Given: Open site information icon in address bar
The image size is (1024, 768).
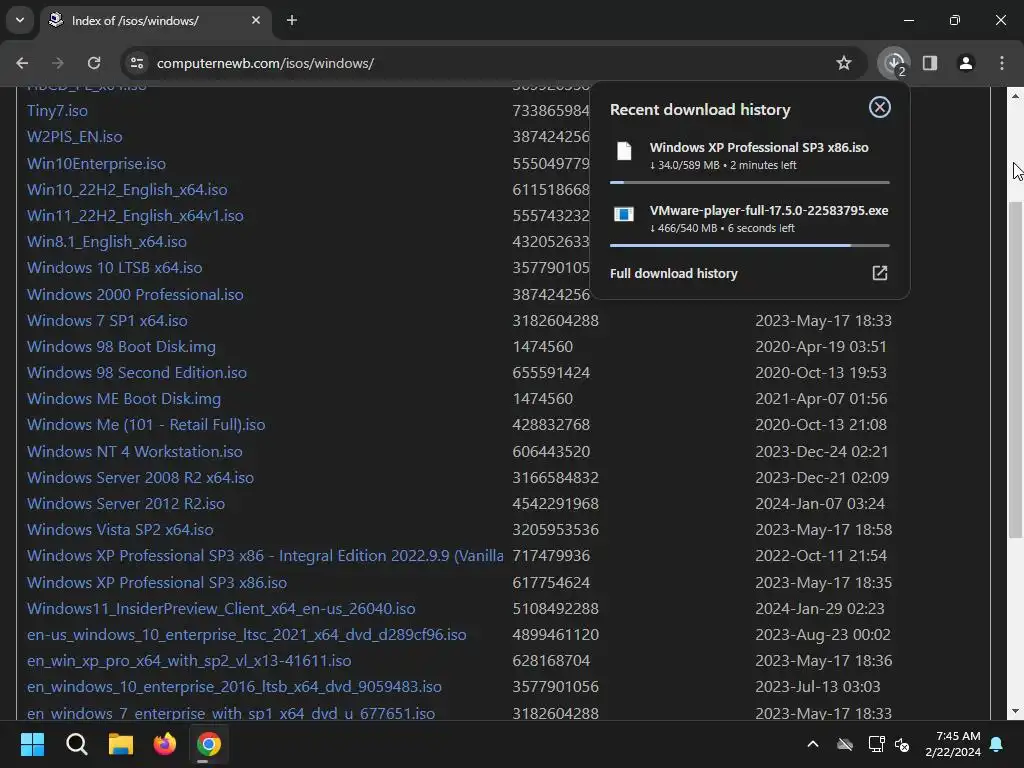Looking at the screenshot, I should 137,63.
